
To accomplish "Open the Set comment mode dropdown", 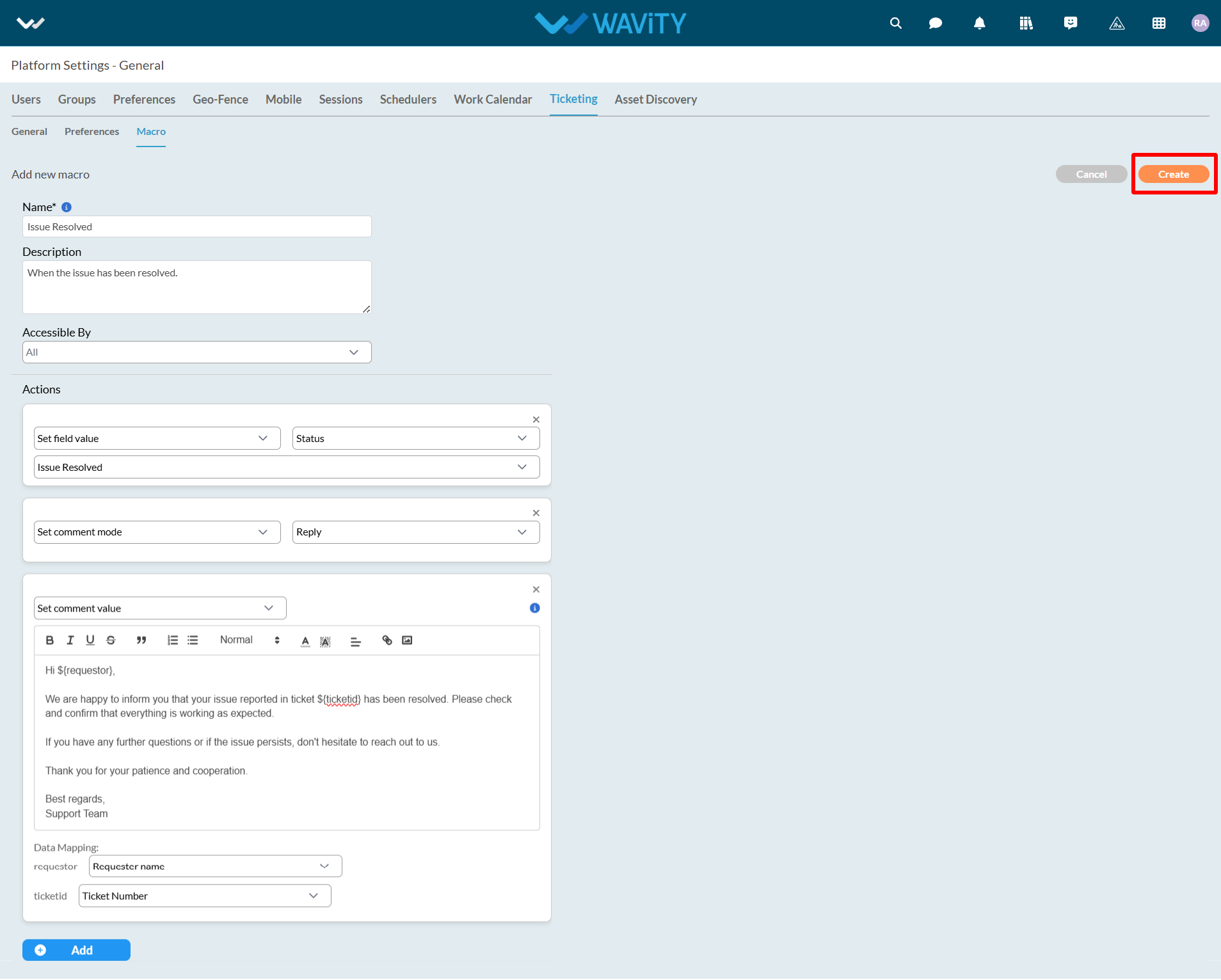I will (x=157, y=532).
